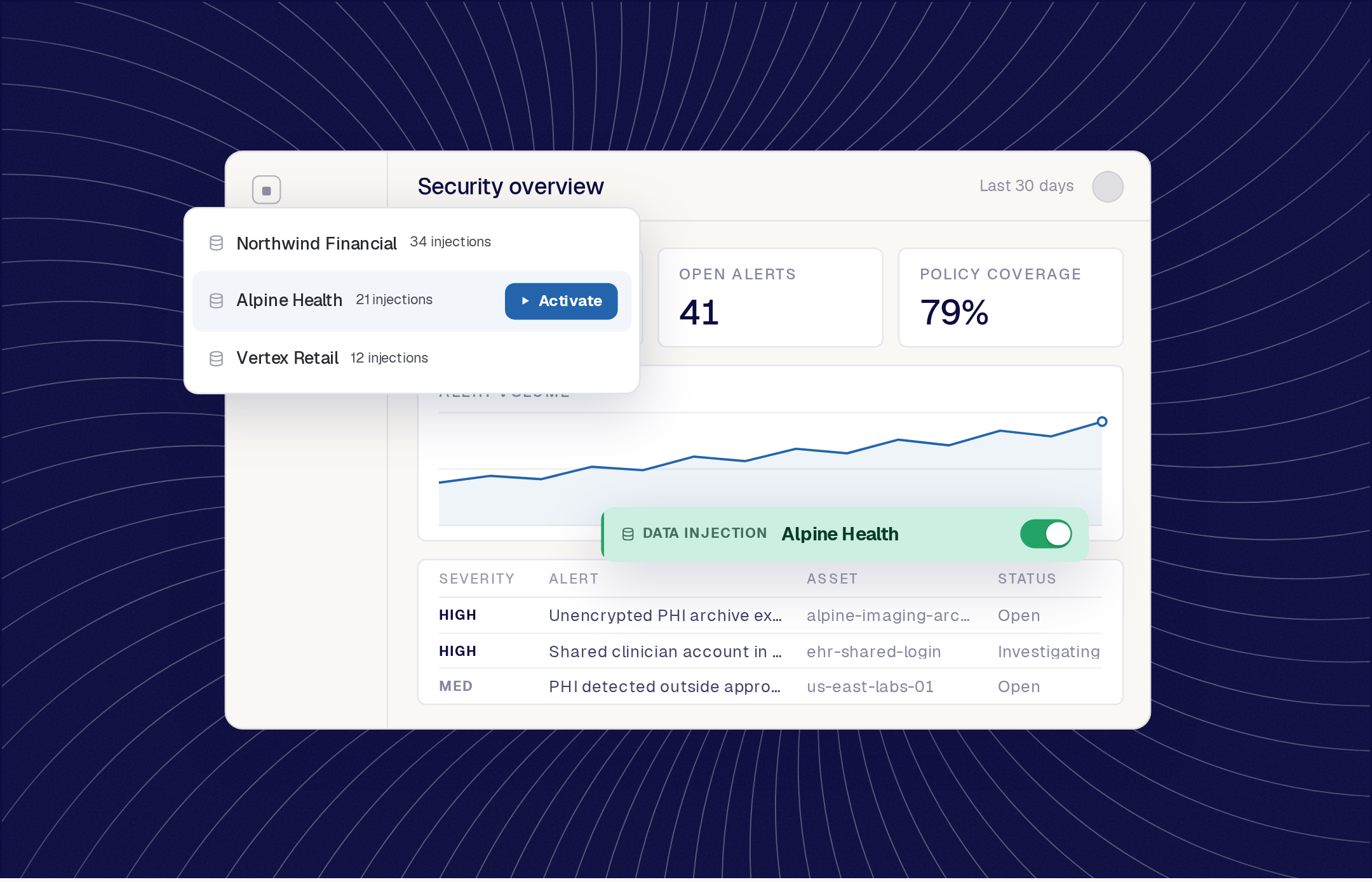Click Open status of us-east-labs-01 row

click(1019, 687)
